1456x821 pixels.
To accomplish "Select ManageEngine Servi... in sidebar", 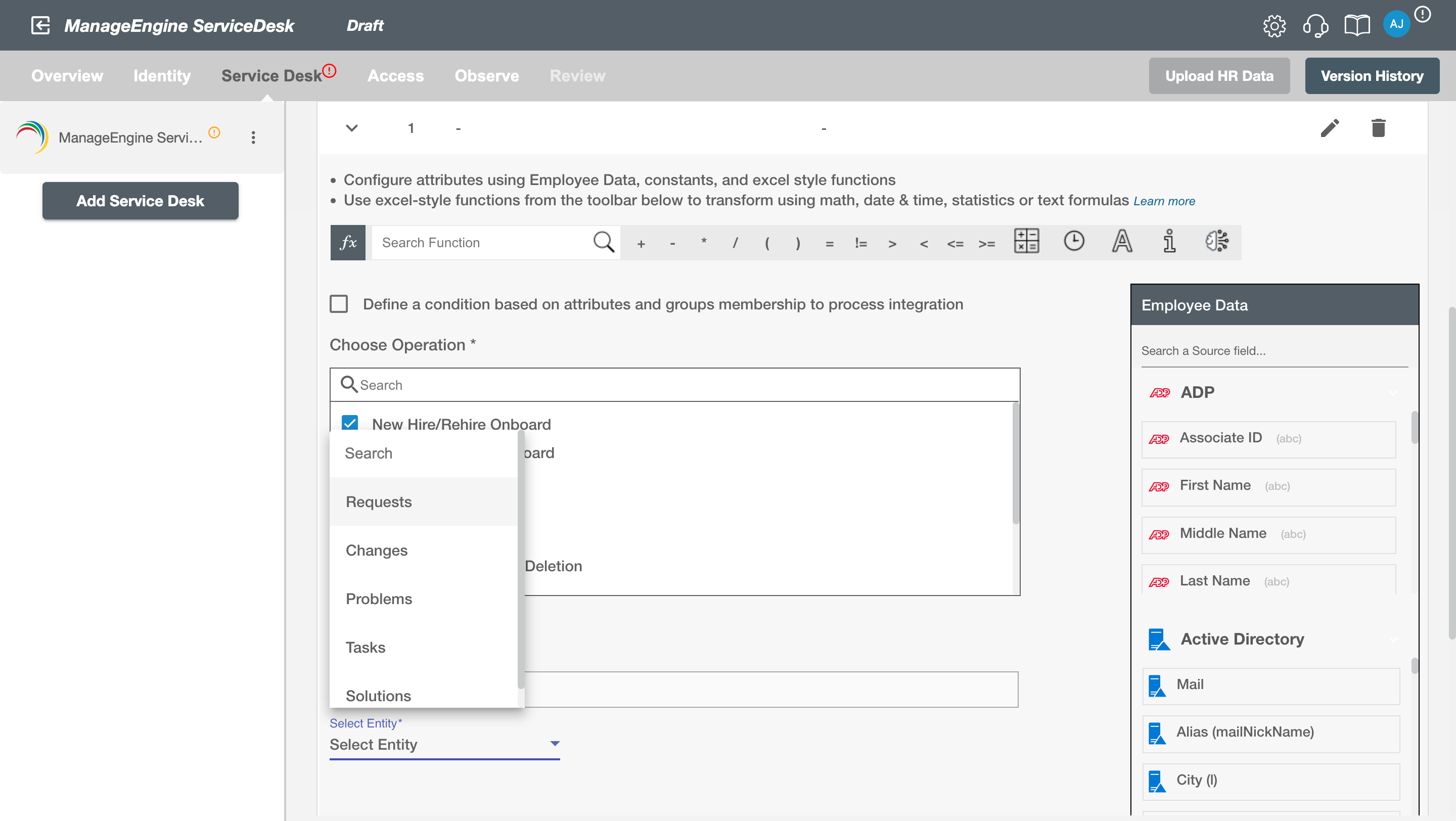I will pos(130,138).
